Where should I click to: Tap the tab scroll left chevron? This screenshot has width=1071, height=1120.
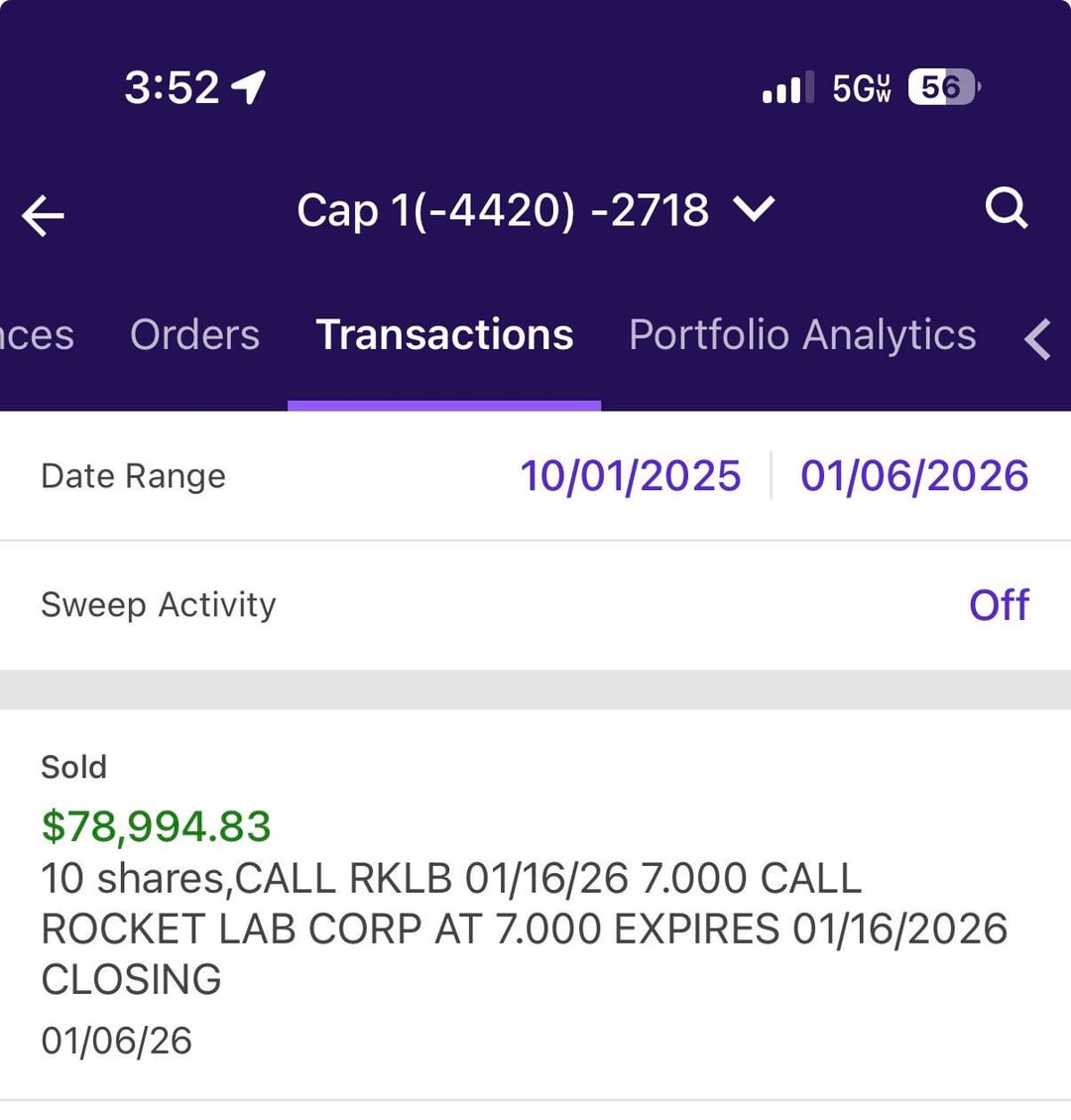[x=1038, y=338]
